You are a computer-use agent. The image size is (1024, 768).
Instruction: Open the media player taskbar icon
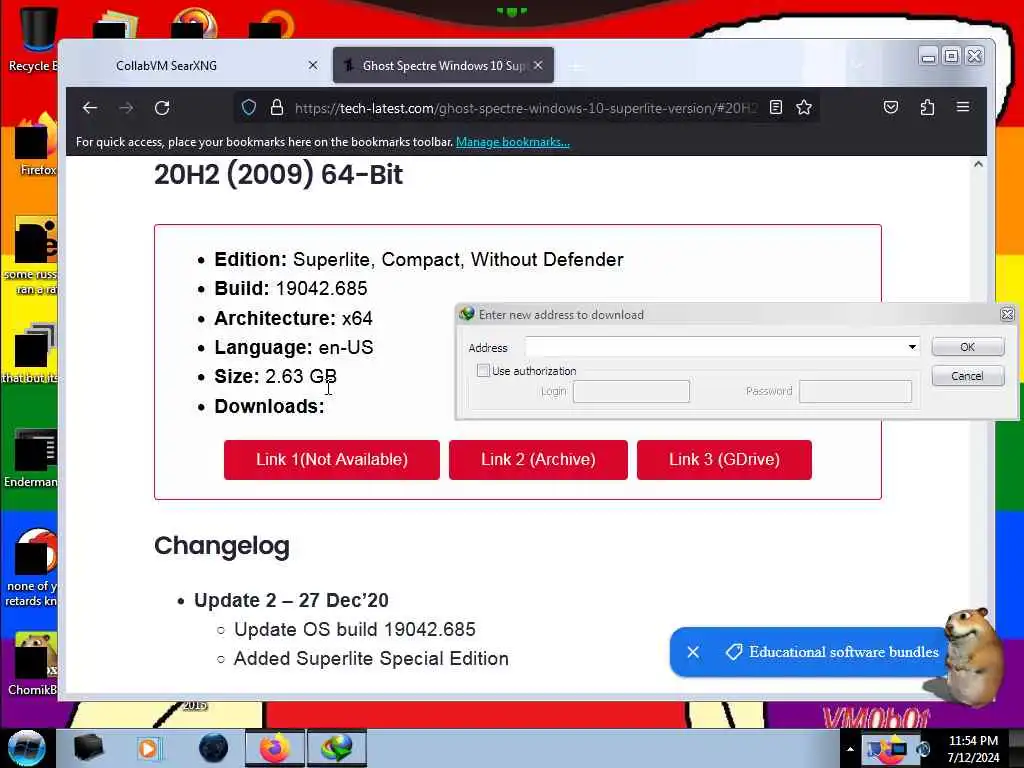coord(150,748)
